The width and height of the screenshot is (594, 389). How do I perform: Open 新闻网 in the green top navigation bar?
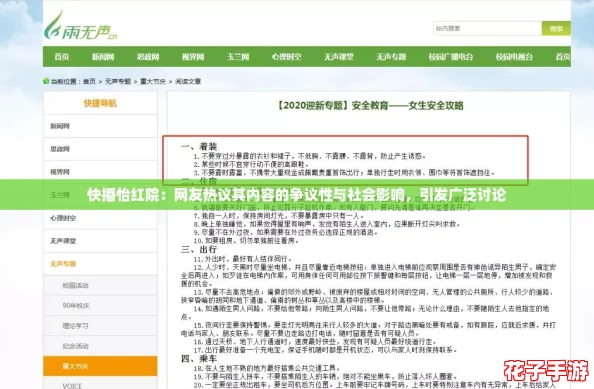103,57
